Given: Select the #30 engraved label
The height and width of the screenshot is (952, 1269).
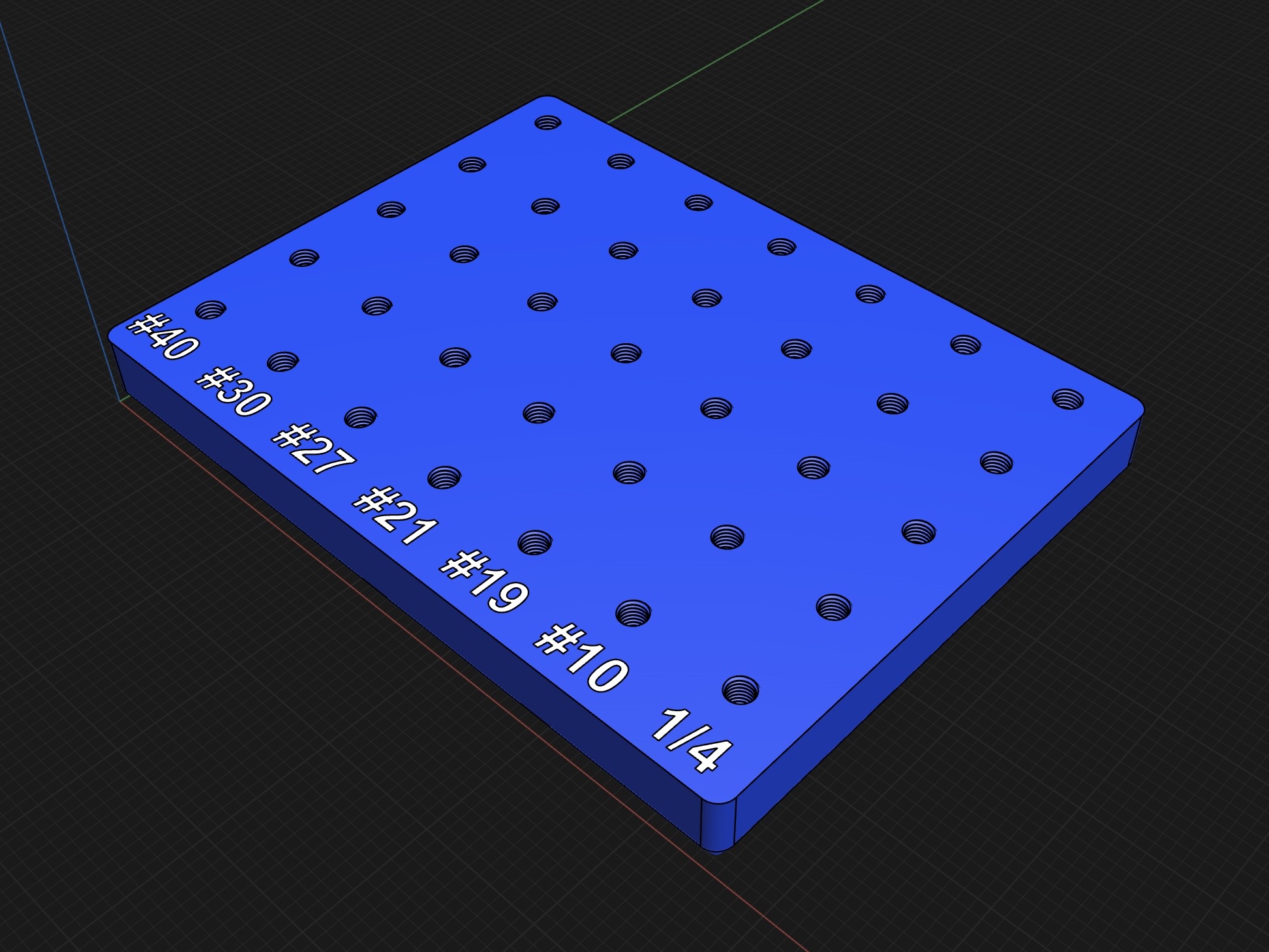Looking at the screenshot, I should click(234, 392).
